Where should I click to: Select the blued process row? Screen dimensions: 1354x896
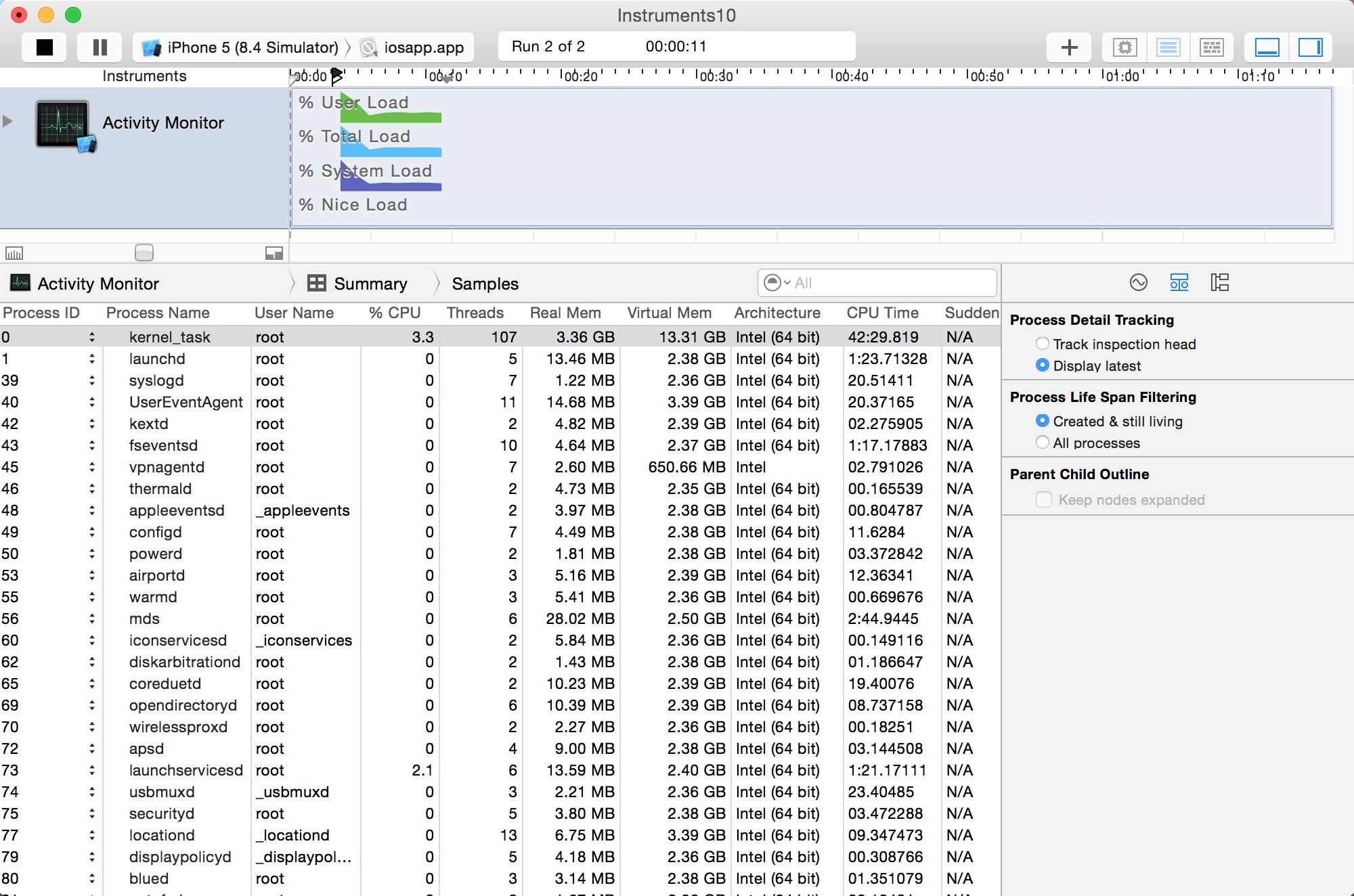(500, 878)
